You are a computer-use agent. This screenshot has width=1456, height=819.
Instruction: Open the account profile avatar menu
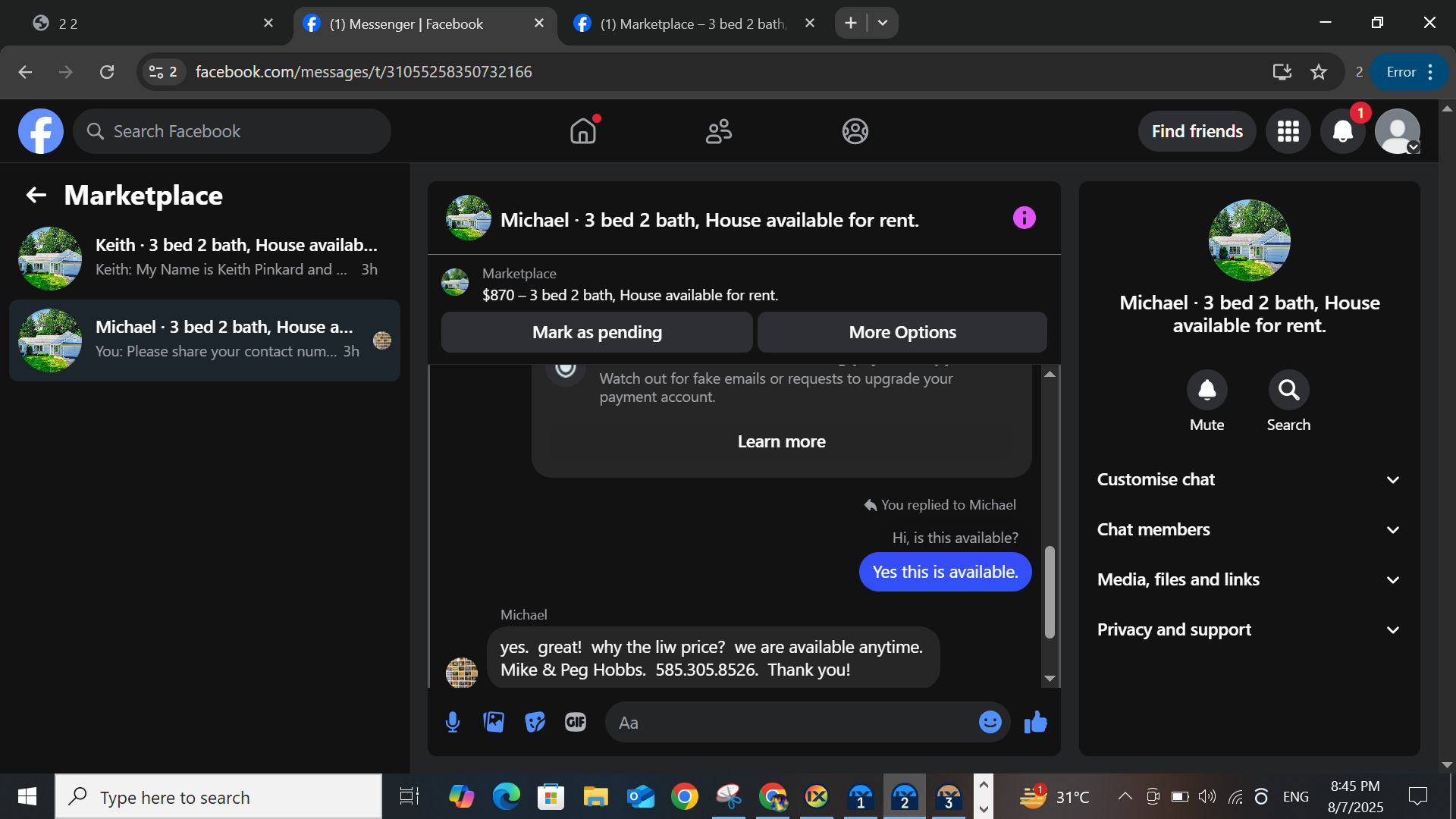1398,131
